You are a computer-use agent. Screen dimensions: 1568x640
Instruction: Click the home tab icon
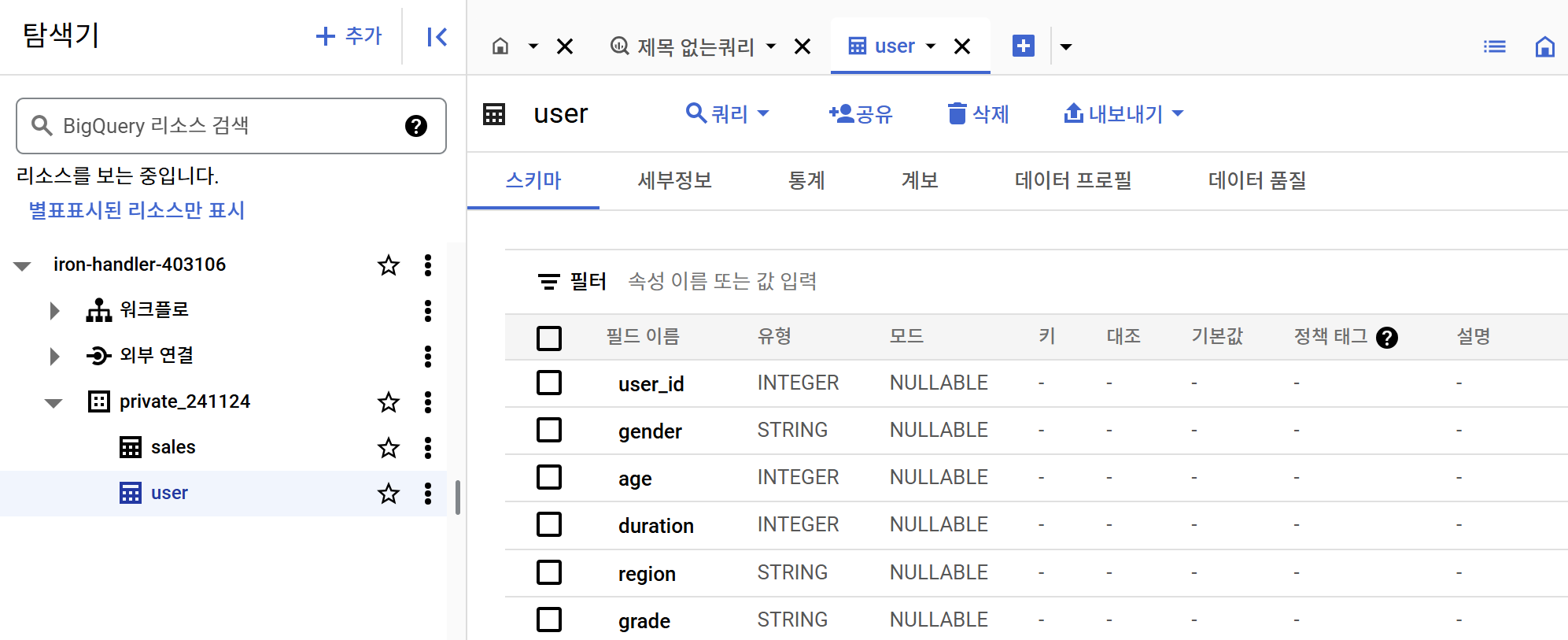click(500, 46)
